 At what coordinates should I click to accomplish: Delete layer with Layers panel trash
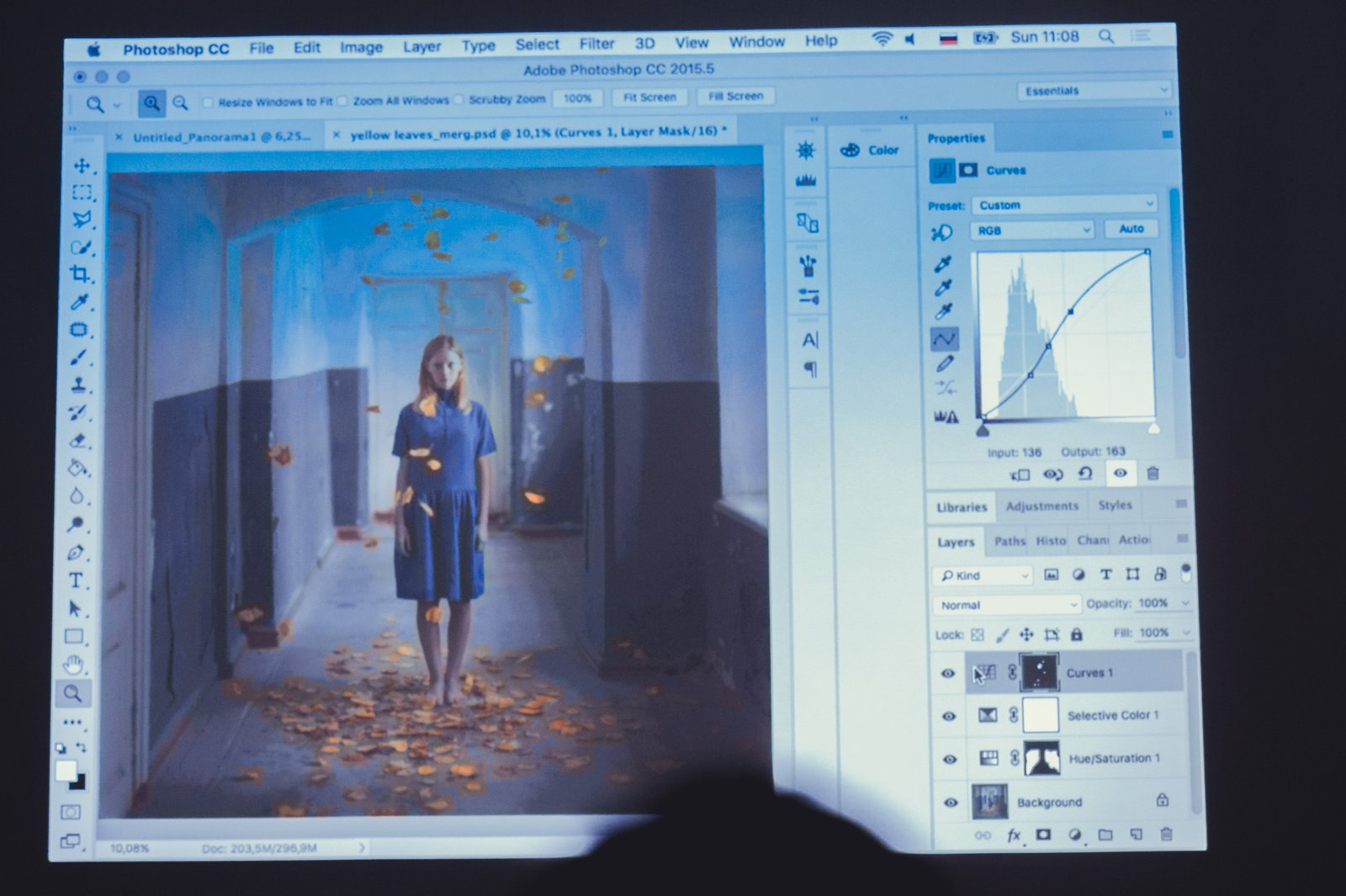(1166, 834)
